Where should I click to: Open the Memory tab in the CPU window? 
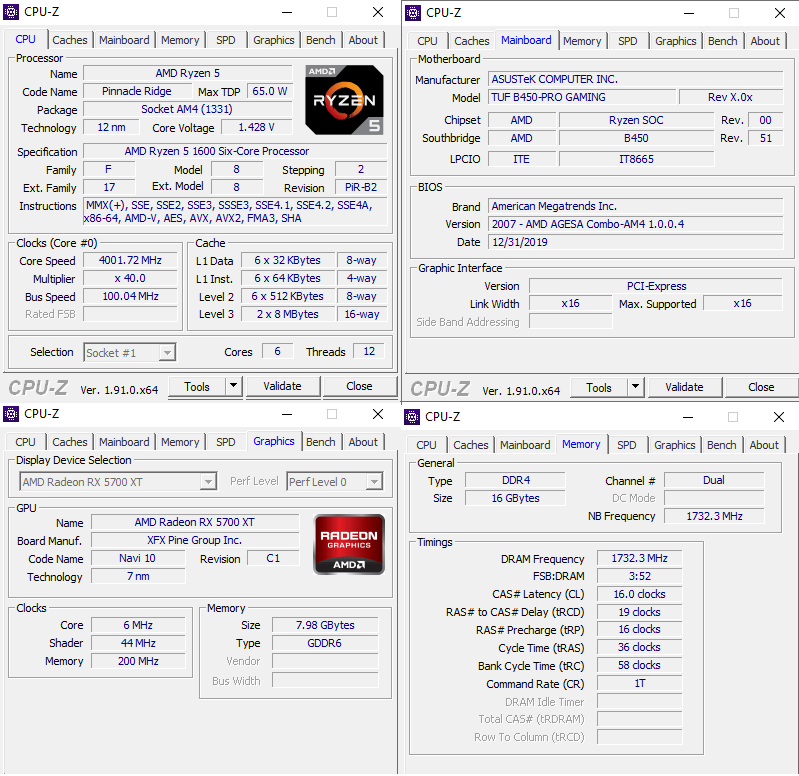pyautogui.click(x=180, y=40)
